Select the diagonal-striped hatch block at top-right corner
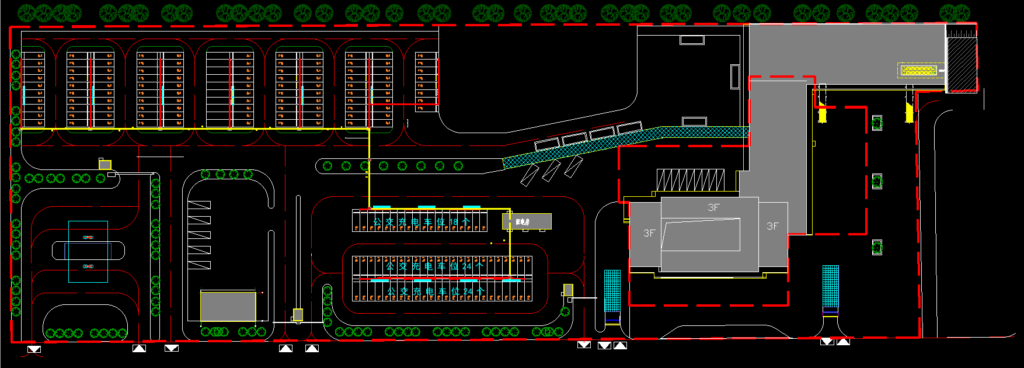This screenshot has height=368, width=1024. tap(961, 64)
